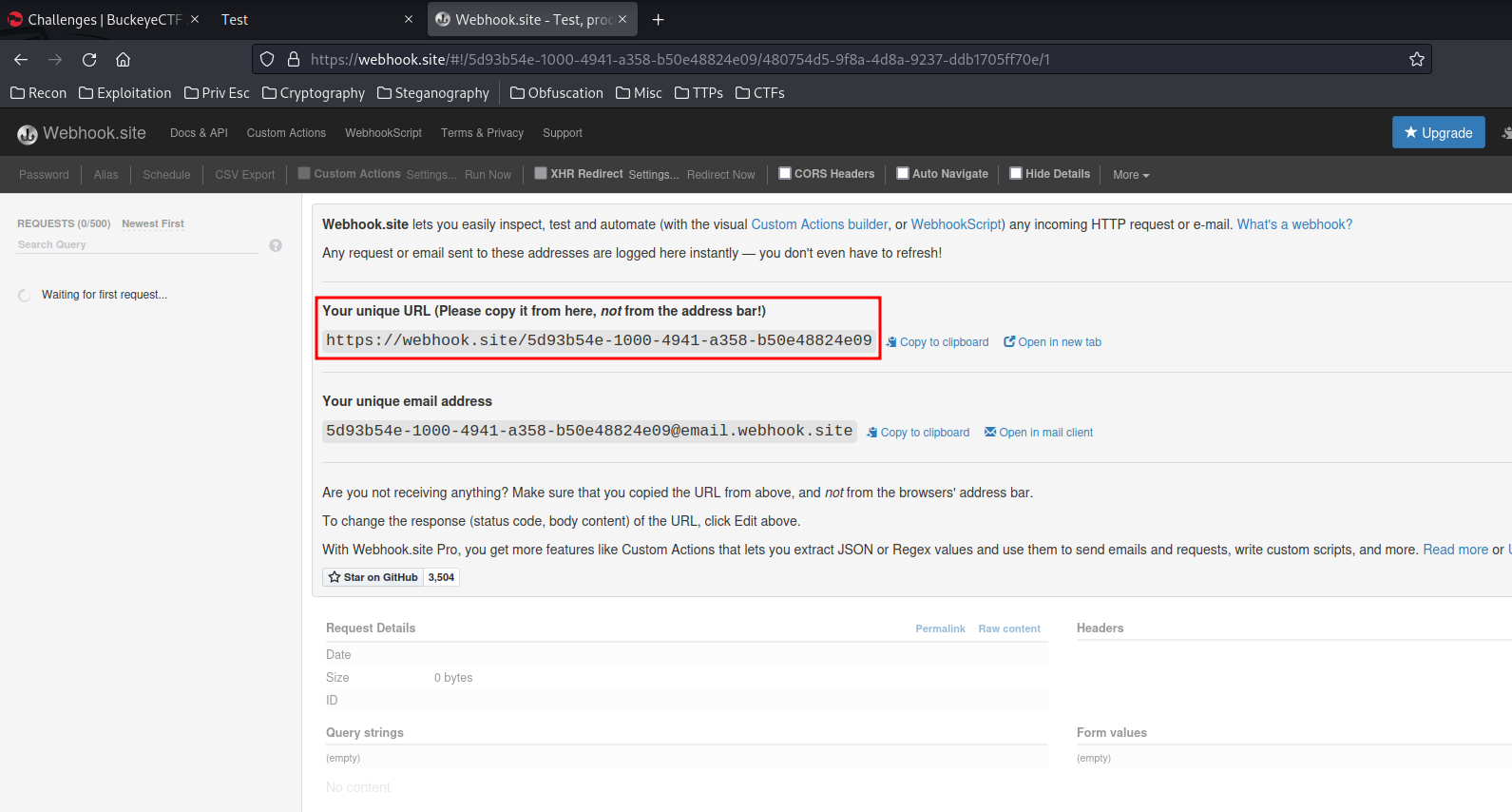Open in mail client link
The height and width of the screenshot is (812, 1512).
tap(1039, 433)
